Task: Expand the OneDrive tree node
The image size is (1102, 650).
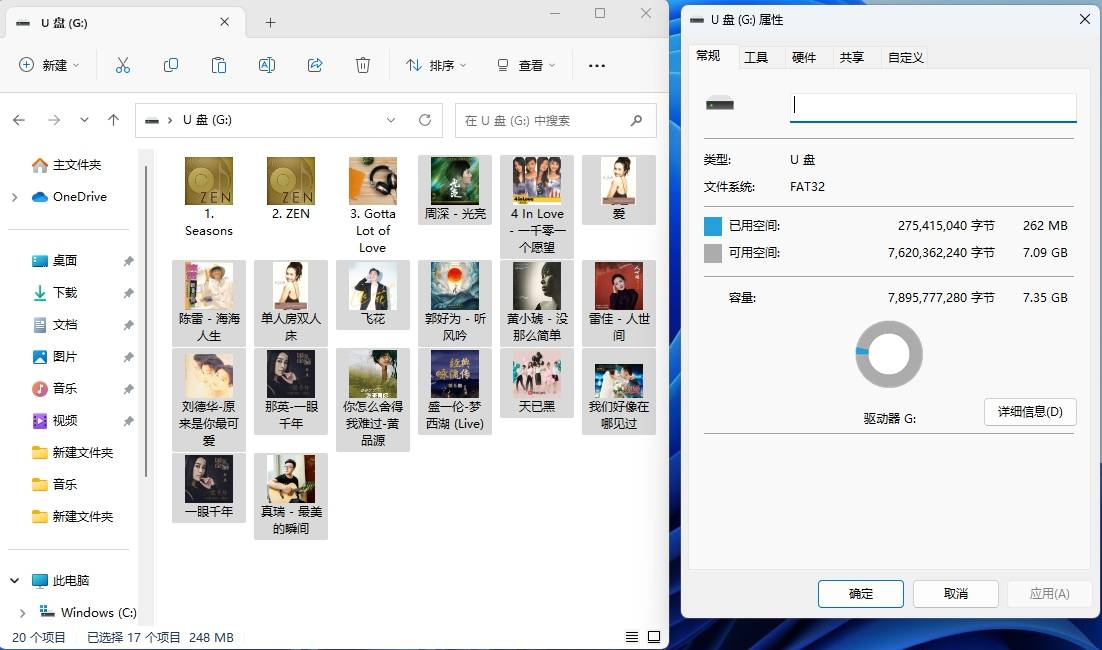Action: click(15, 197)
